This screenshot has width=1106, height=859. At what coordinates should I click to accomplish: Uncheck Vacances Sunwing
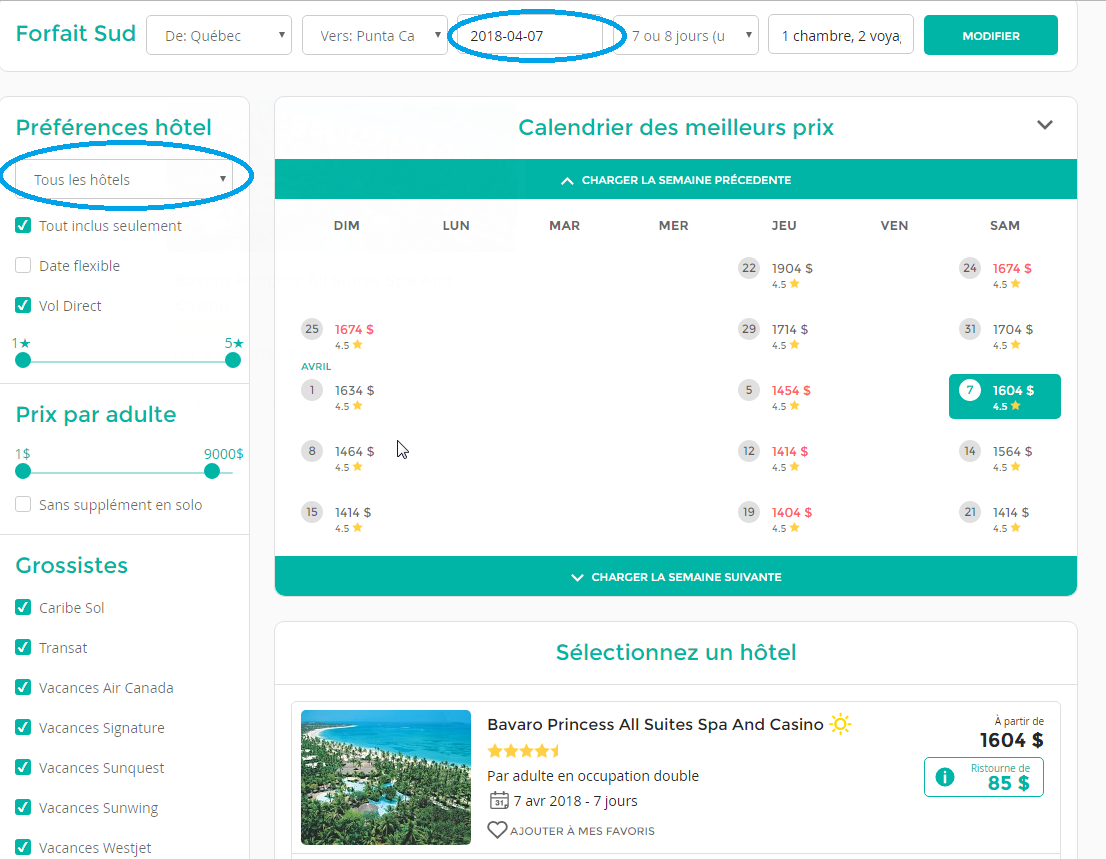click(23, 807)
